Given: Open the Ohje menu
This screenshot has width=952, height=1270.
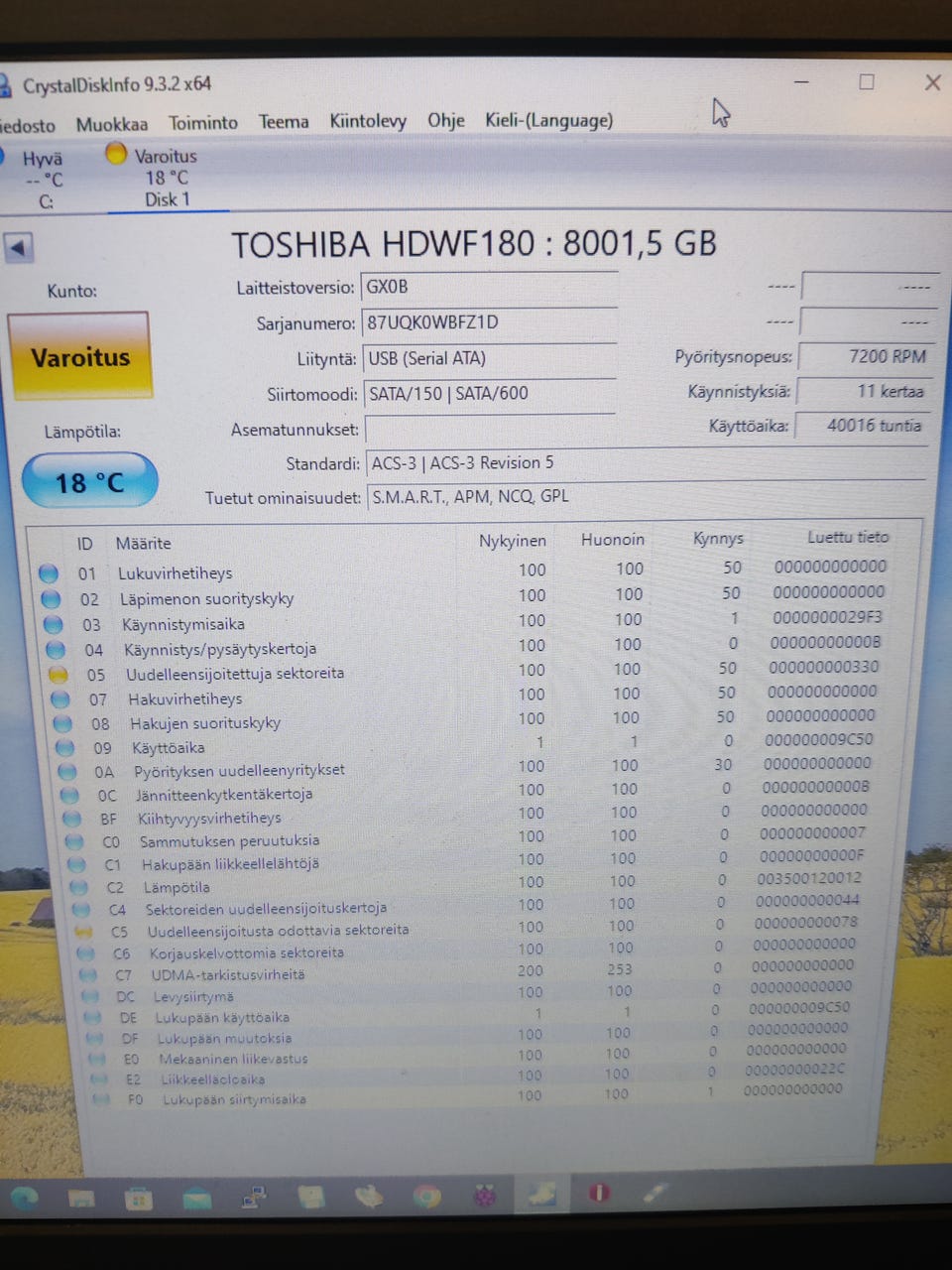Looking at the screenshot, I should pyautogui.click(x=446, y=120).
